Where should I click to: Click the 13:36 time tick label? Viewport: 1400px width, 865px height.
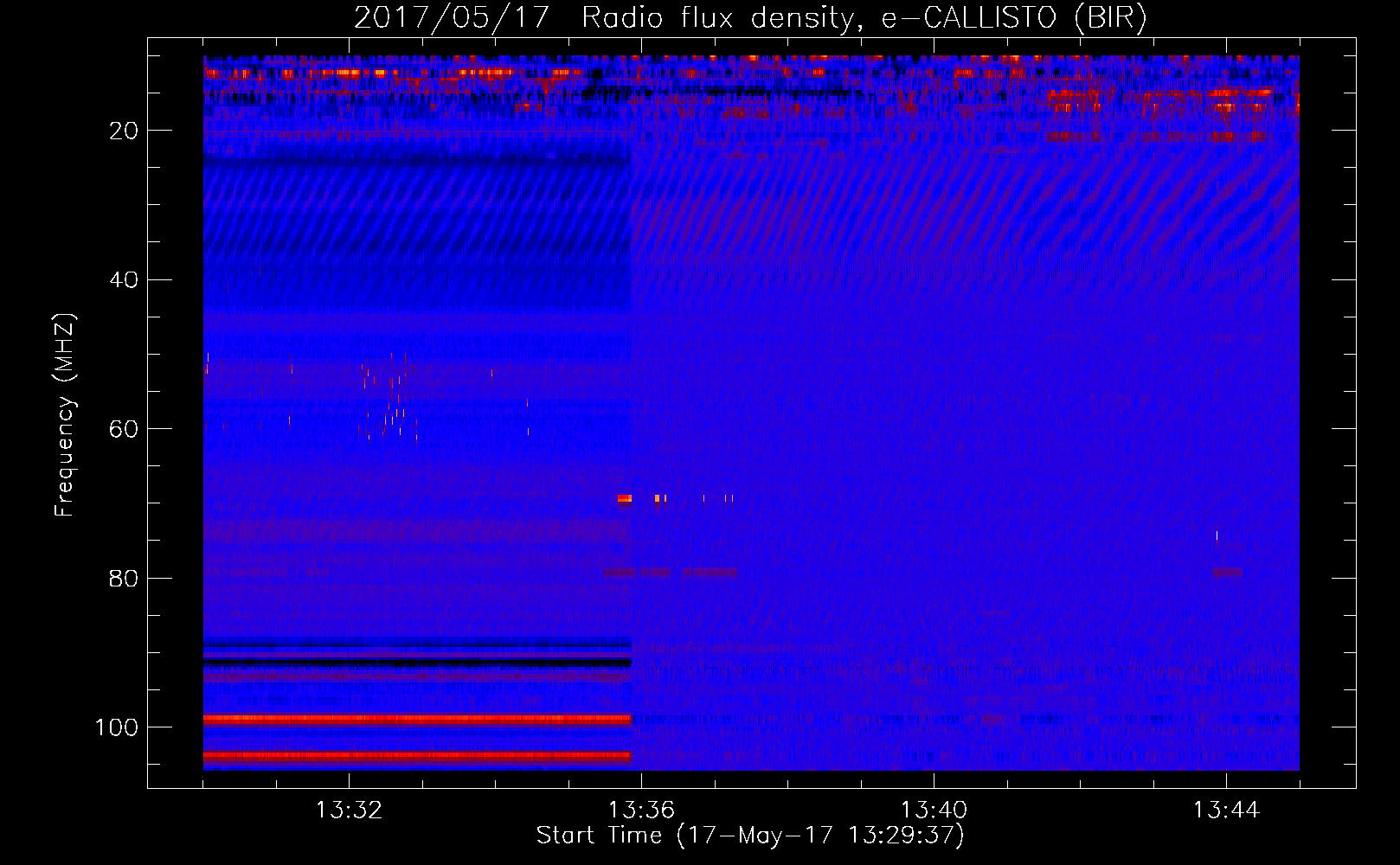click(x=641, y=811)
